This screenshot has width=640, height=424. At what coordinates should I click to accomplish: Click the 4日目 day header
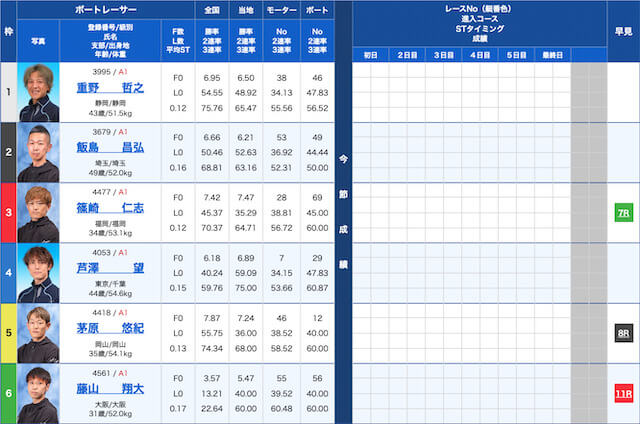480,55
